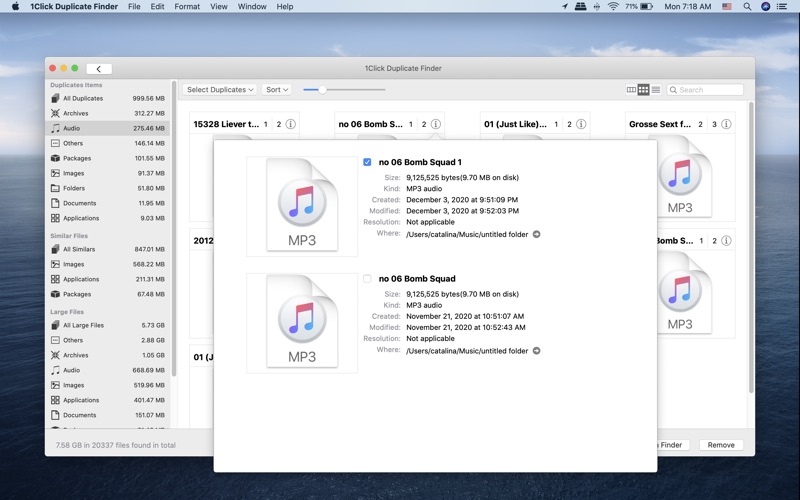The image size is (800, 500).
Task: Click the results pane scrollbar
Action: [751, 247]
